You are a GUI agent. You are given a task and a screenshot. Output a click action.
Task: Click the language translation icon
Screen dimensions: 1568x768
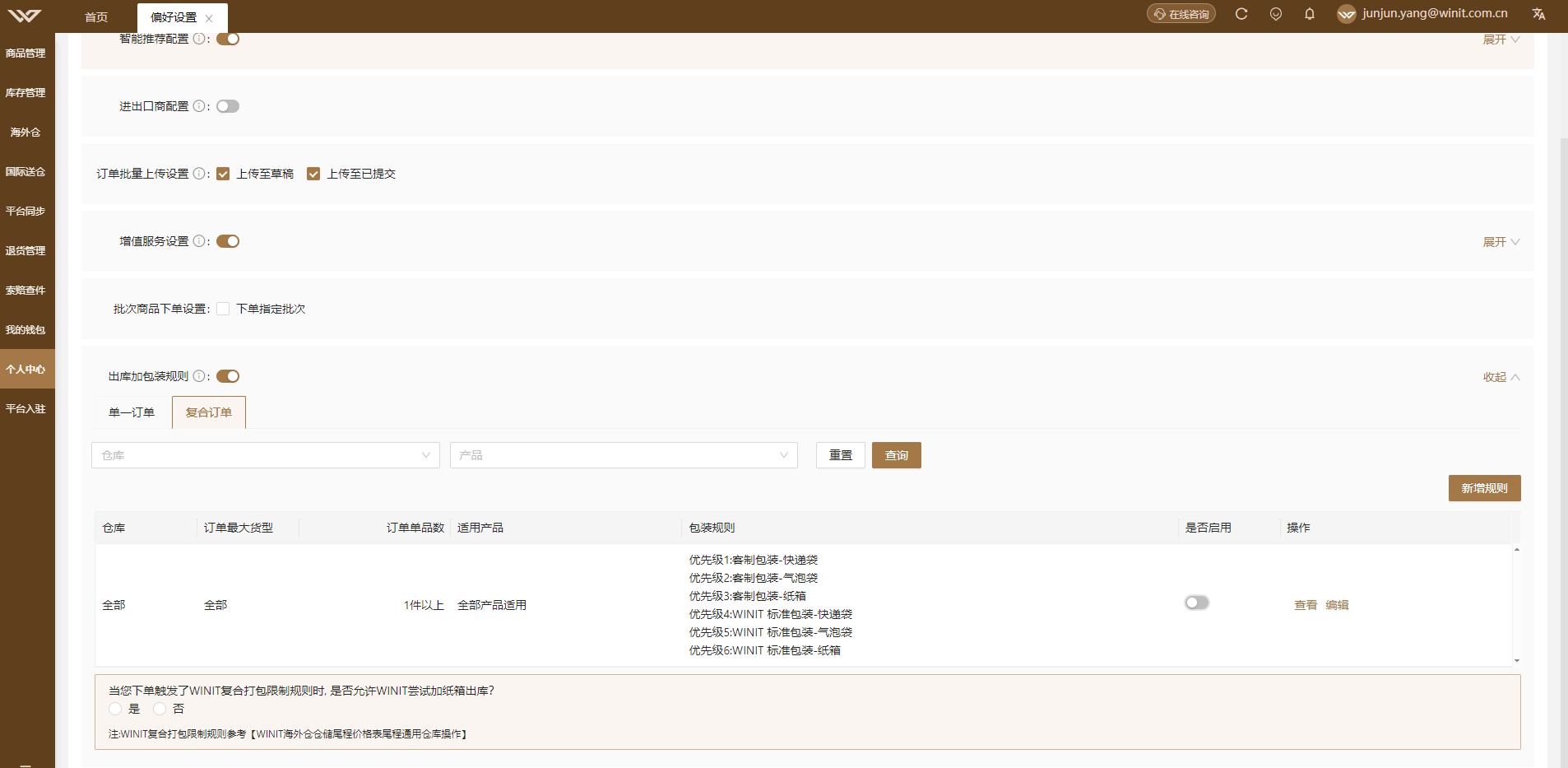[1538, 14]
